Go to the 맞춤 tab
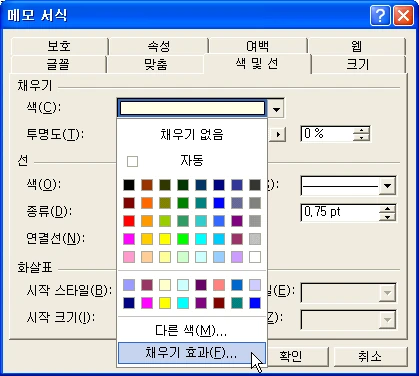419x376 pixels. point(156,64)
